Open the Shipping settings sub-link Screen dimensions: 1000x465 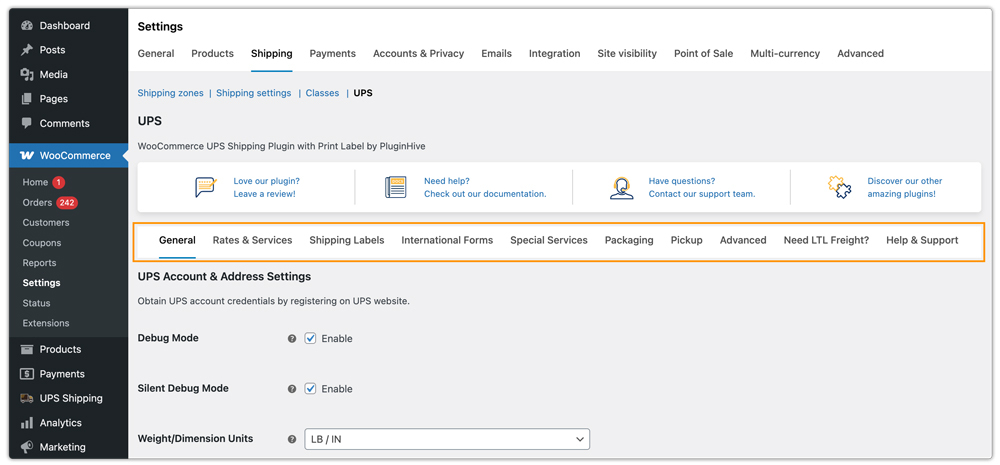pos(254,93)
